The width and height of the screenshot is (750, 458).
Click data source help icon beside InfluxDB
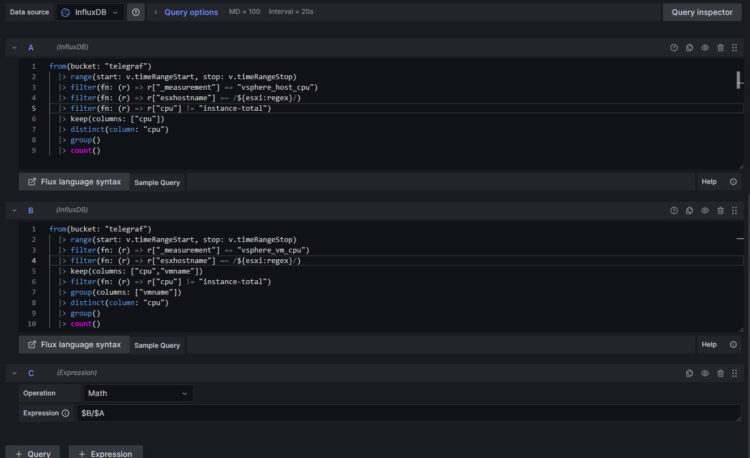pyautogui.click(x=136, y=12)
